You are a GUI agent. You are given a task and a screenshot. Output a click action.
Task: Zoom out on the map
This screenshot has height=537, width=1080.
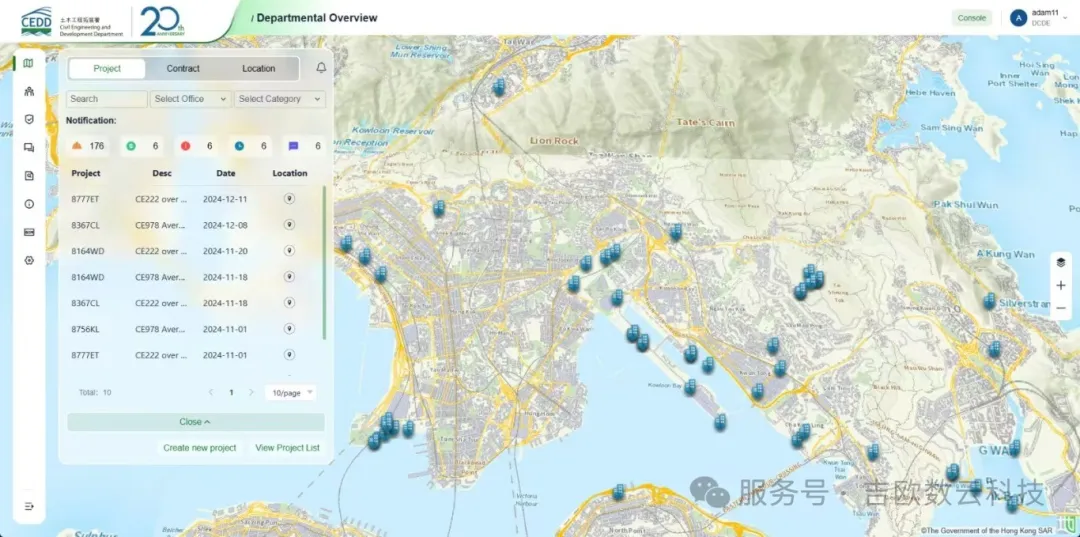pyautogui.click(x=1061, y=308)
